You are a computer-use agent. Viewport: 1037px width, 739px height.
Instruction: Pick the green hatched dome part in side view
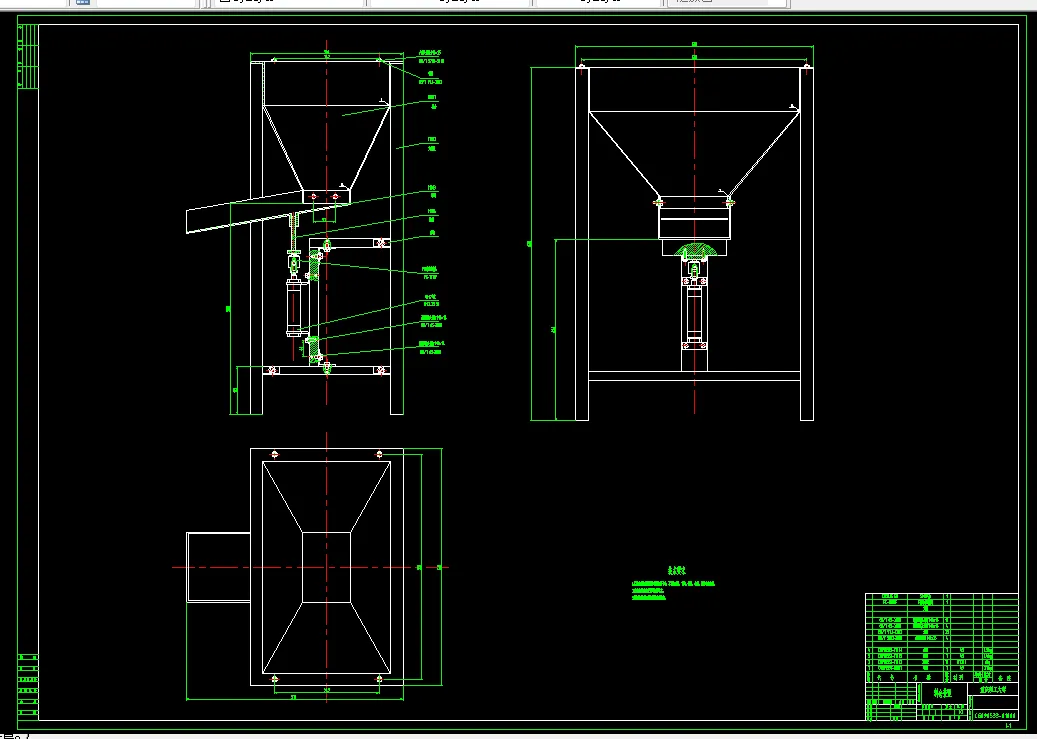pyautogui.click(x=694, y=251)
